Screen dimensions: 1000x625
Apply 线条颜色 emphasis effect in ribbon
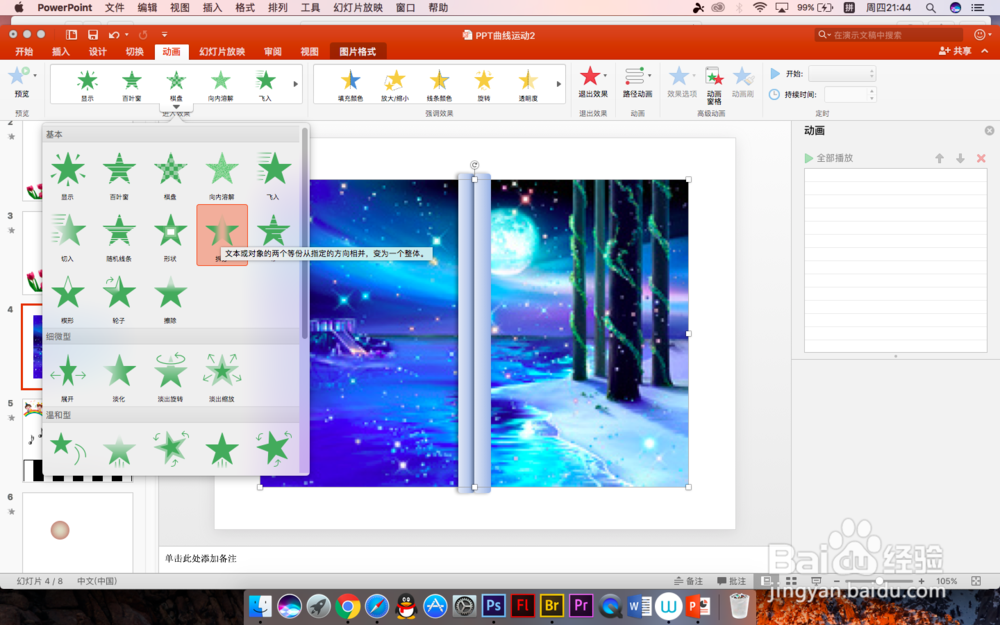(x=439, y=85)
